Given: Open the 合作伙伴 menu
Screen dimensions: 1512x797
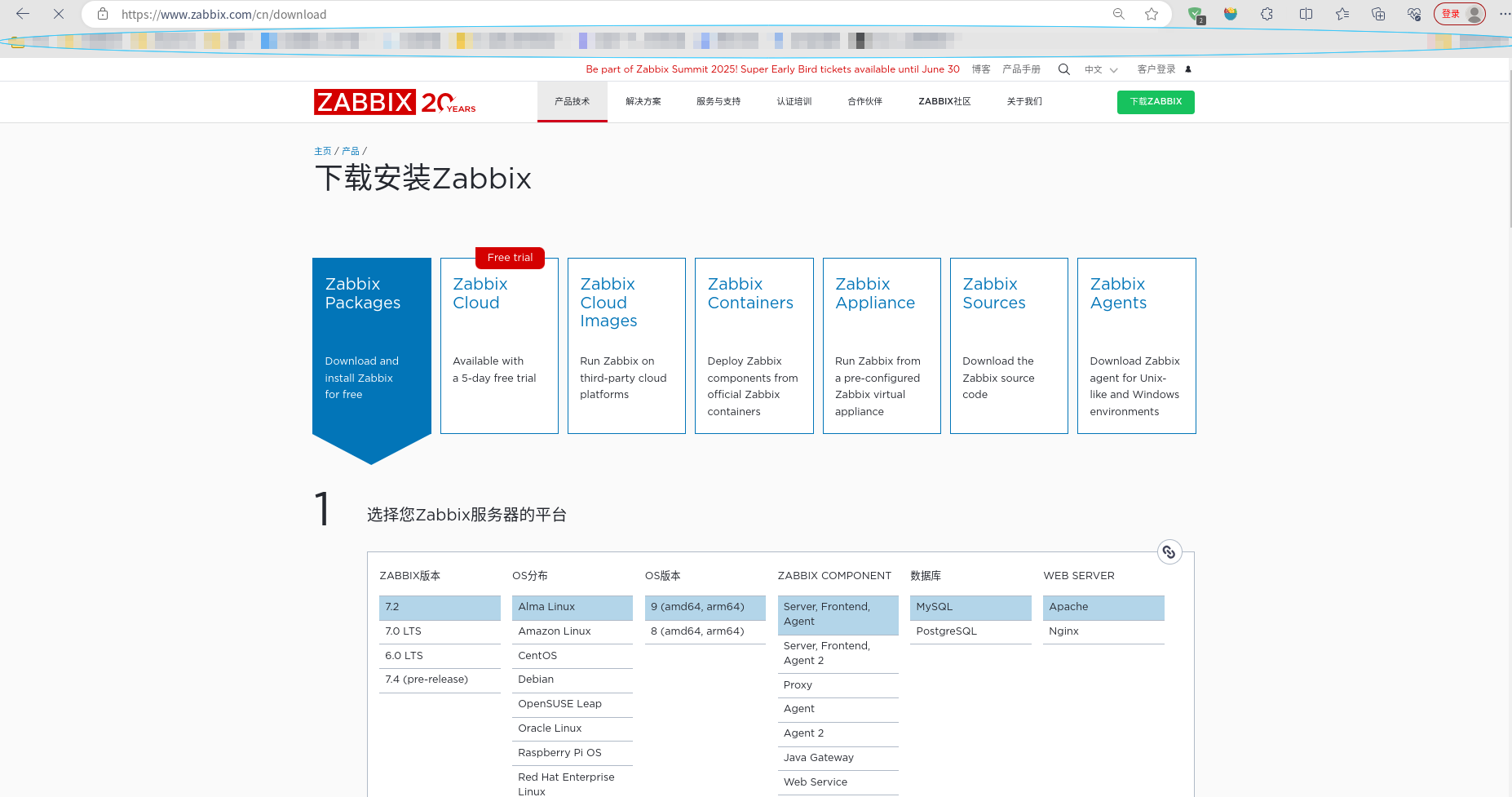Looking at the screenshot, I should click(x=864, y=101).
